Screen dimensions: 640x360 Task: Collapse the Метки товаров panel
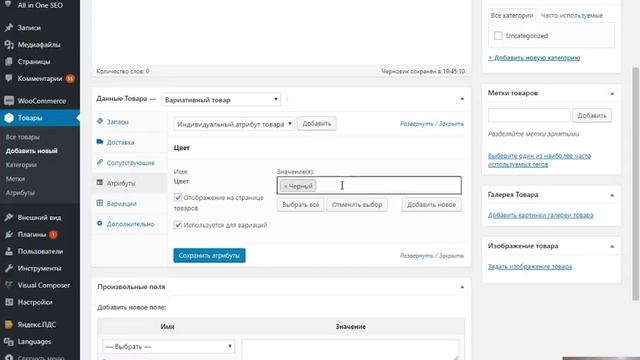[612, 93]
